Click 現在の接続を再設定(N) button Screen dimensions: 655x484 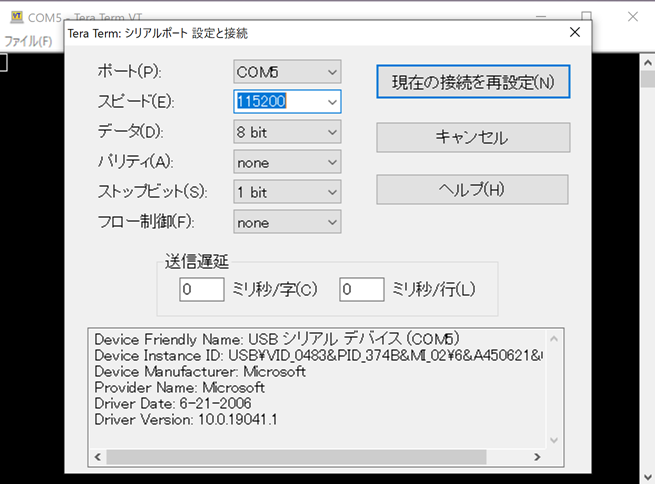[x=473, y=82]
